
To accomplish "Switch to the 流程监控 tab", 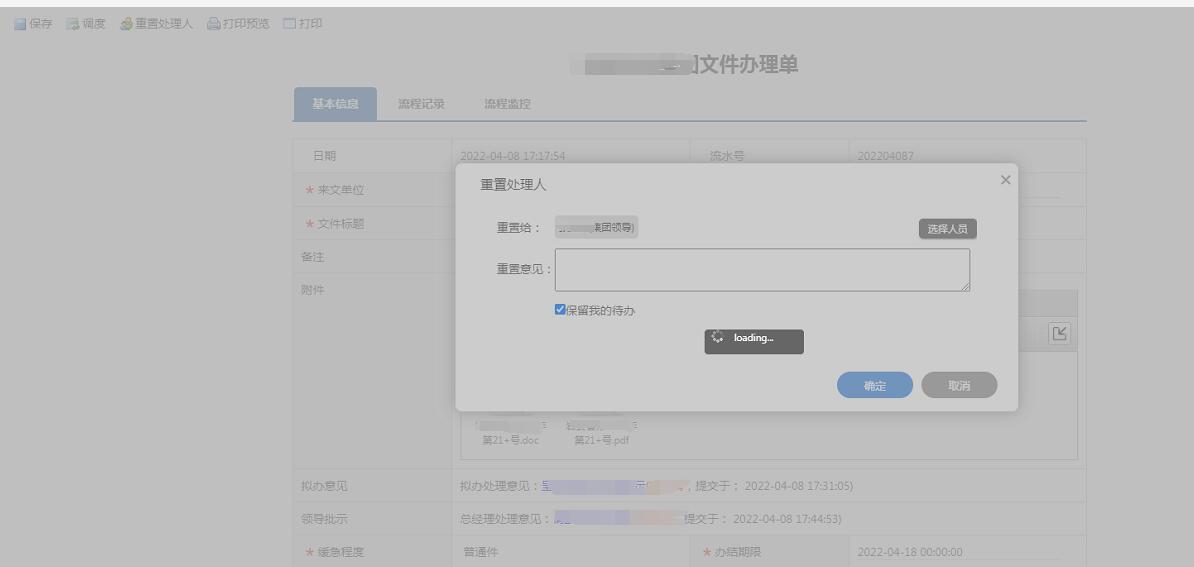I will click(x=507, y=104).
